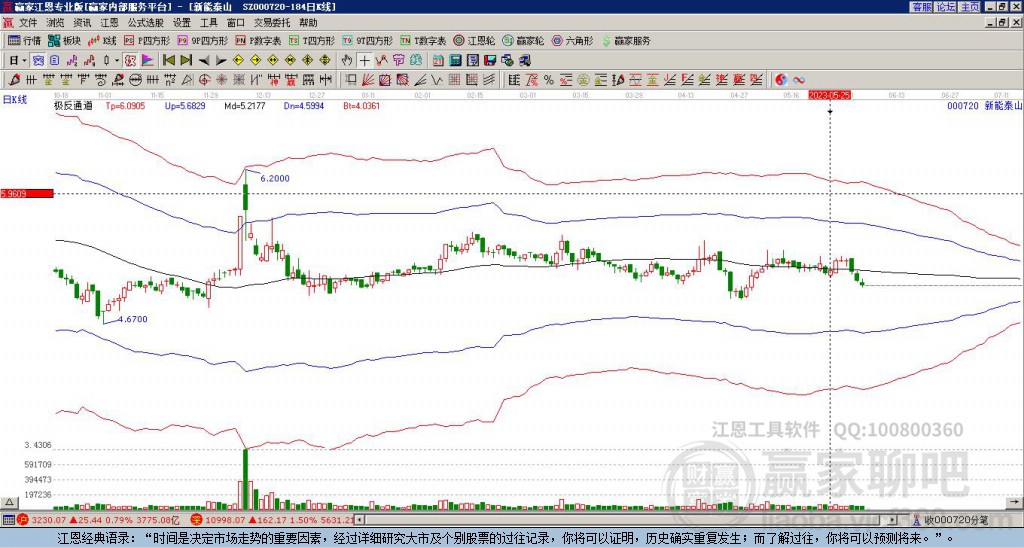Open the 江恩 menu
This screenshot has width=1024, height=548.
(110, 23)
